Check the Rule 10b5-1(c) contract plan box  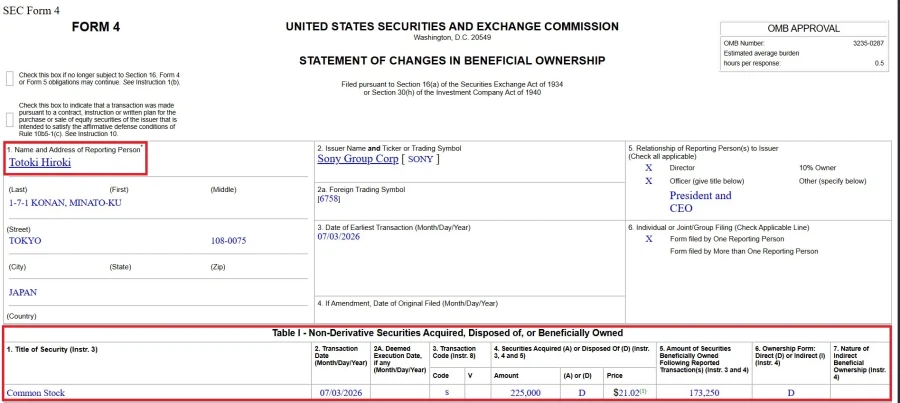point(9,119)
